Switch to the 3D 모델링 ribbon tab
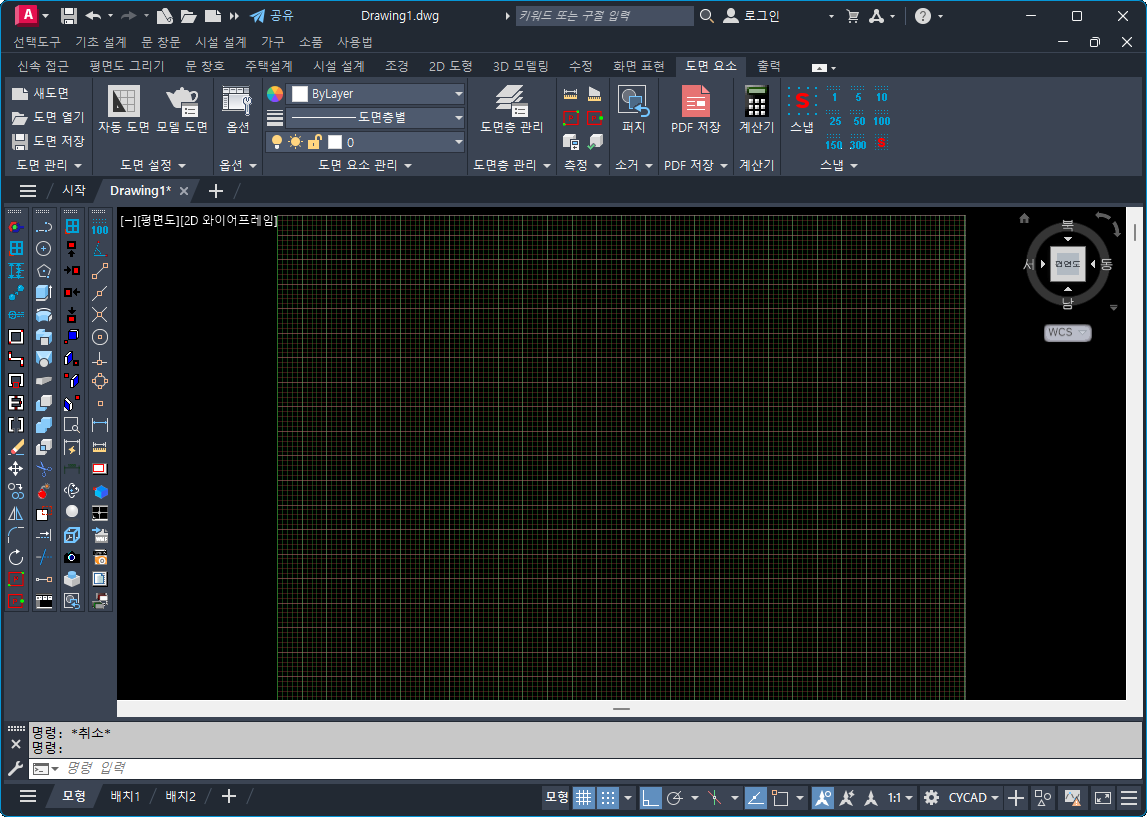This screenshot has width=1147, height=817. [x=520, y=66]
